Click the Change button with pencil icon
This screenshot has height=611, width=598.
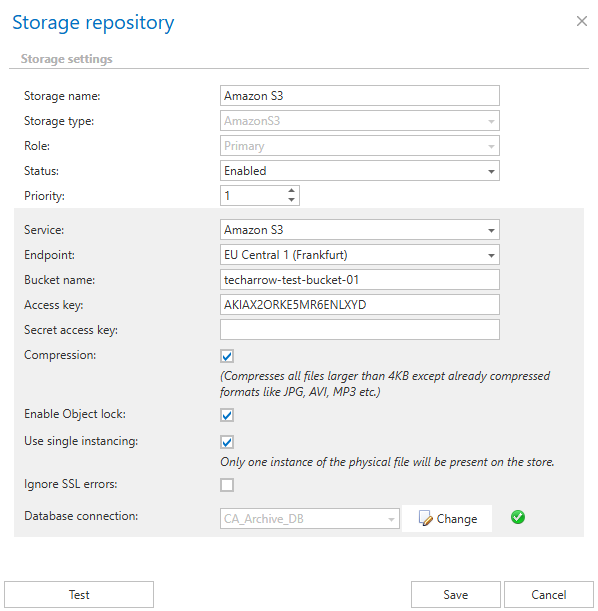[447, 519]
